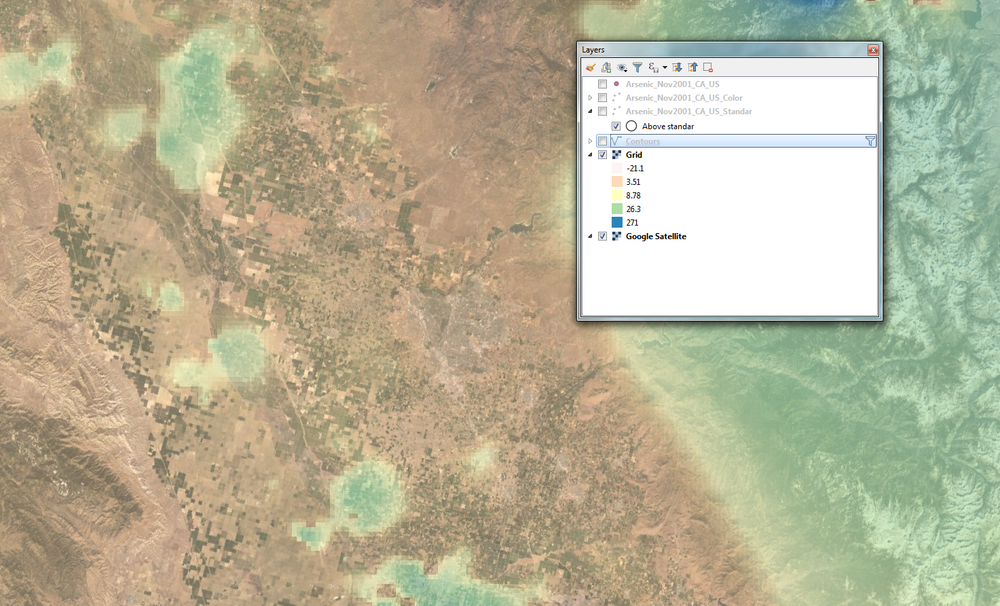Viewport: 1000px width, 606px height.
Task: Click the Collapse All layers icon
Action: (692, 67)
